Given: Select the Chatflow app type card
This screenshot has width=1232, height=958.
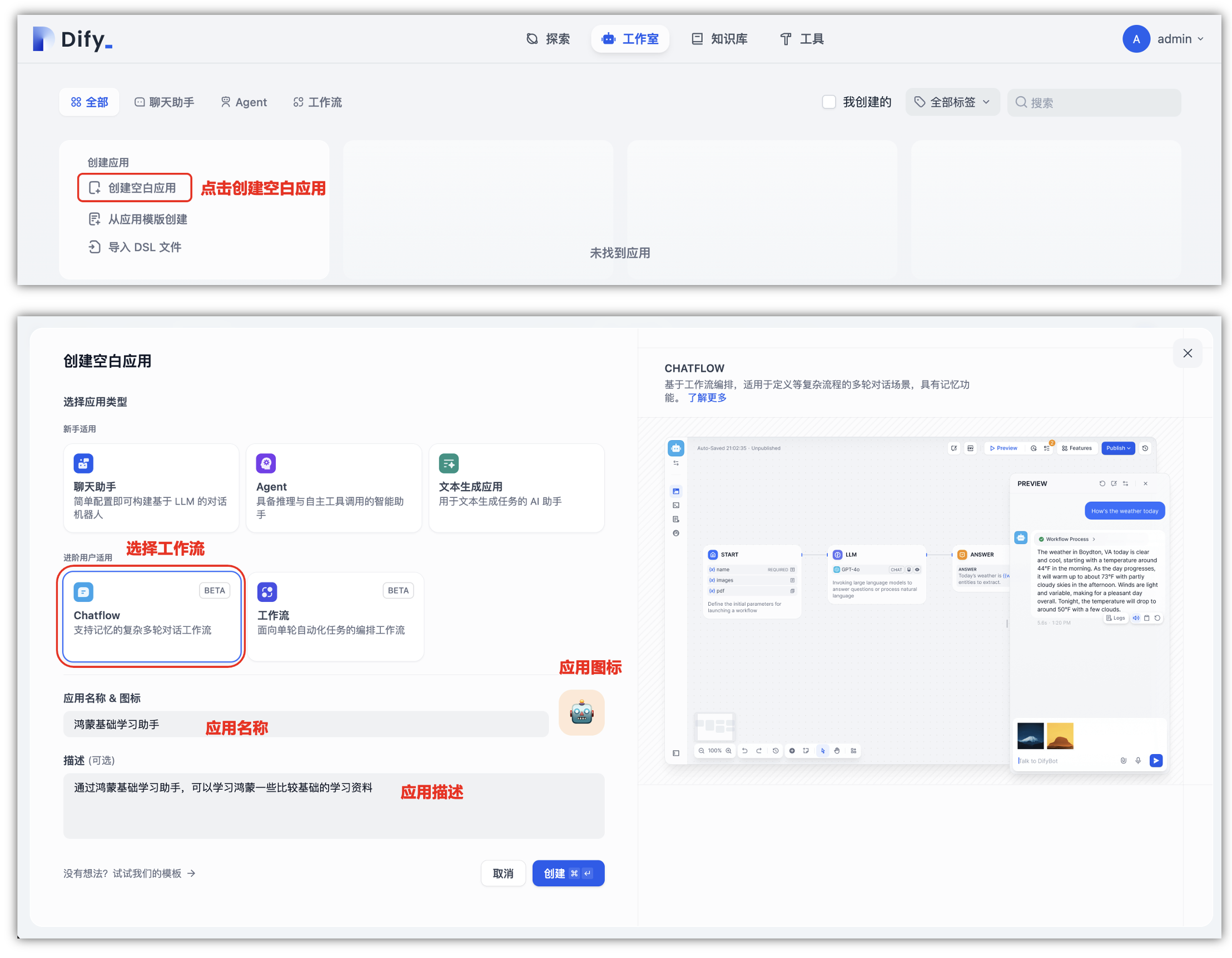Looking at the screenshot, I should click(151, 616).
